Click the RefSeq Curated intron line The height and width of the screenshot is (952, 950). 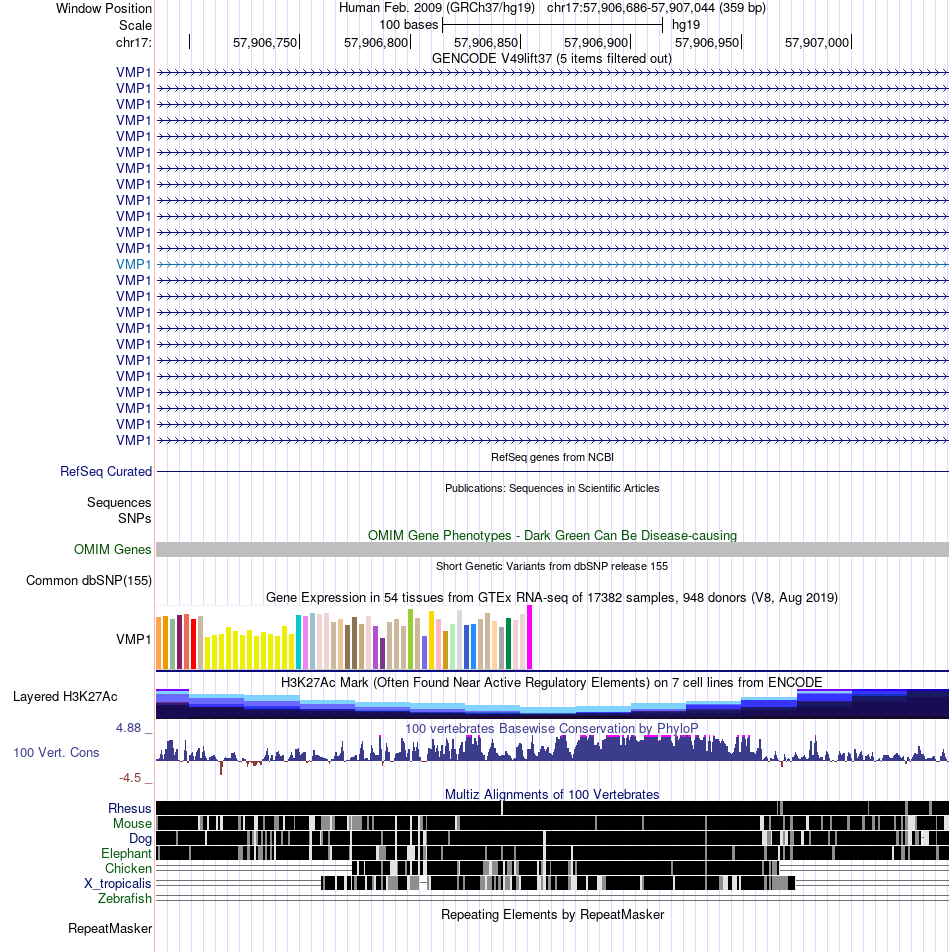(552, 471)
